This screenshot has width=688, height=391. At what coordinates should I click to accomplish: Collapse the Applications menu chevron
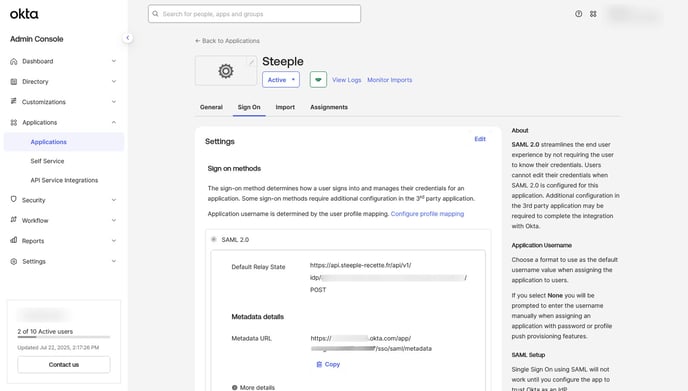click(114, 122)
